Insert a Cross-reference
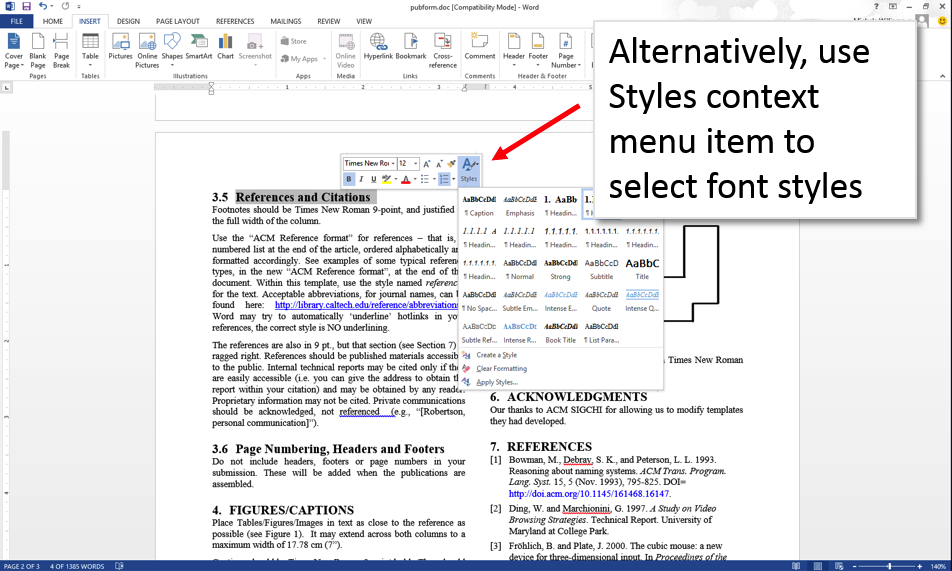The width and height of the screenshot is (952, 571). tap(443, 51)
